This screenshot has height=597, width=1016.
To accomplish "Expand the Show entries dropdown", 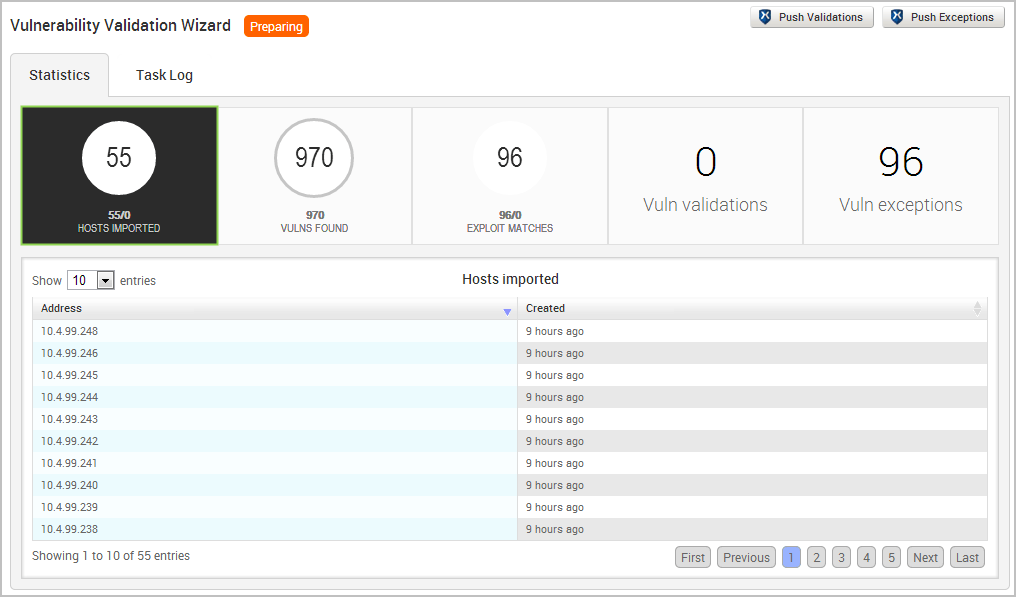I will pos(91,281).
